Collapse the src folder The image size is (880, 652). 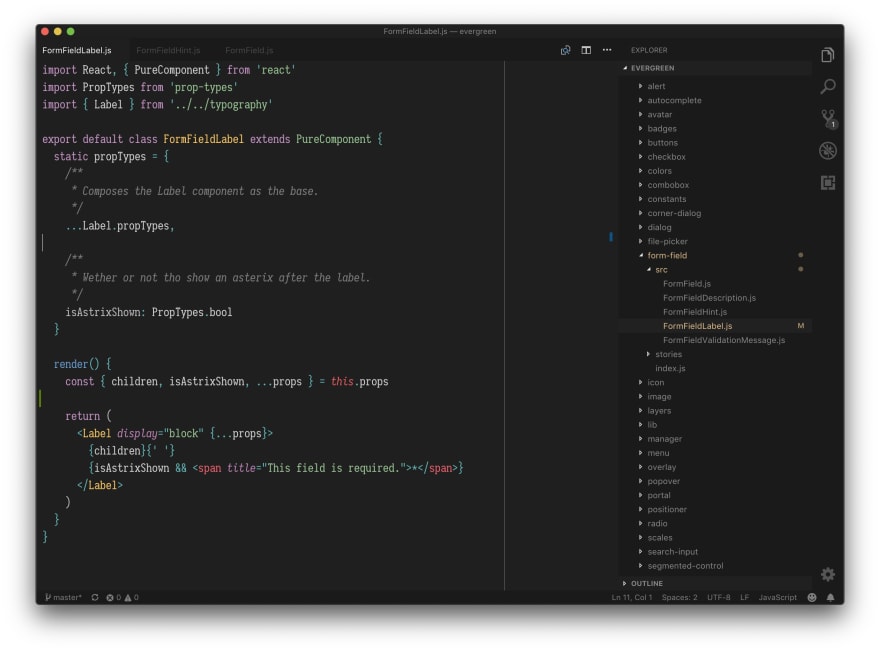(x=716, y=270)
